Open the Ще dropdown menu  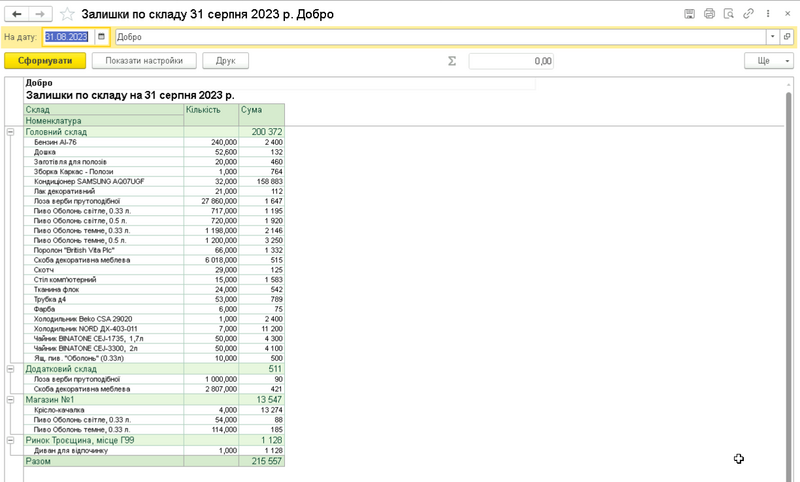tap(769, 60)
